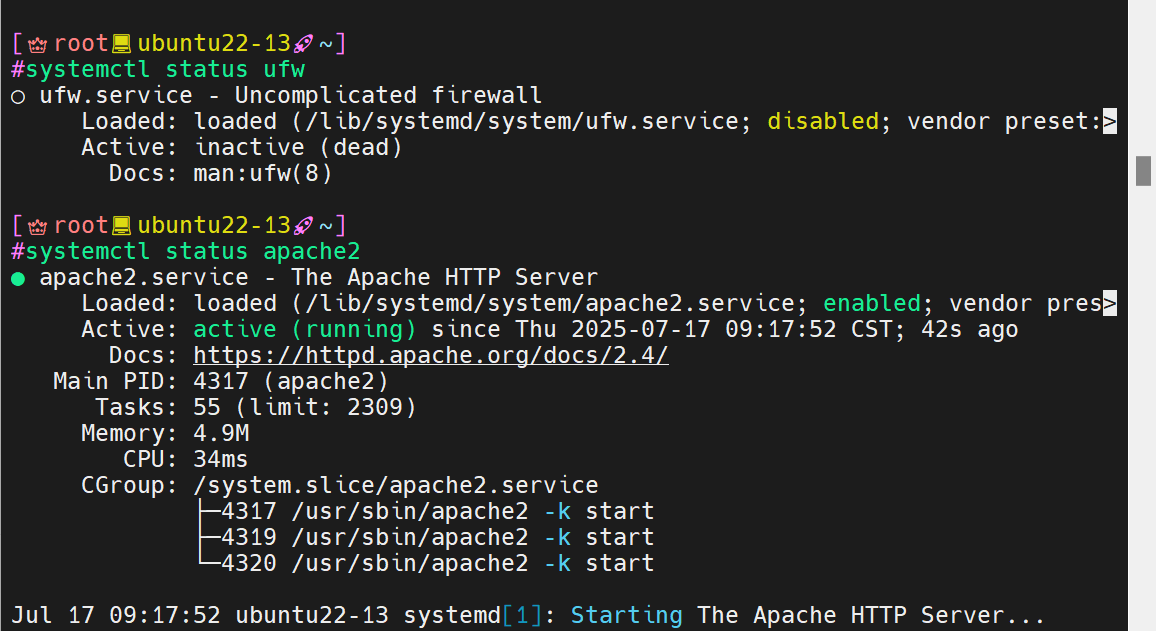Click the CGroup path '/system.slice/apache2.service'
This screenshot has height=631, width=1156.
pyautogui.click(x=396, y=485)
